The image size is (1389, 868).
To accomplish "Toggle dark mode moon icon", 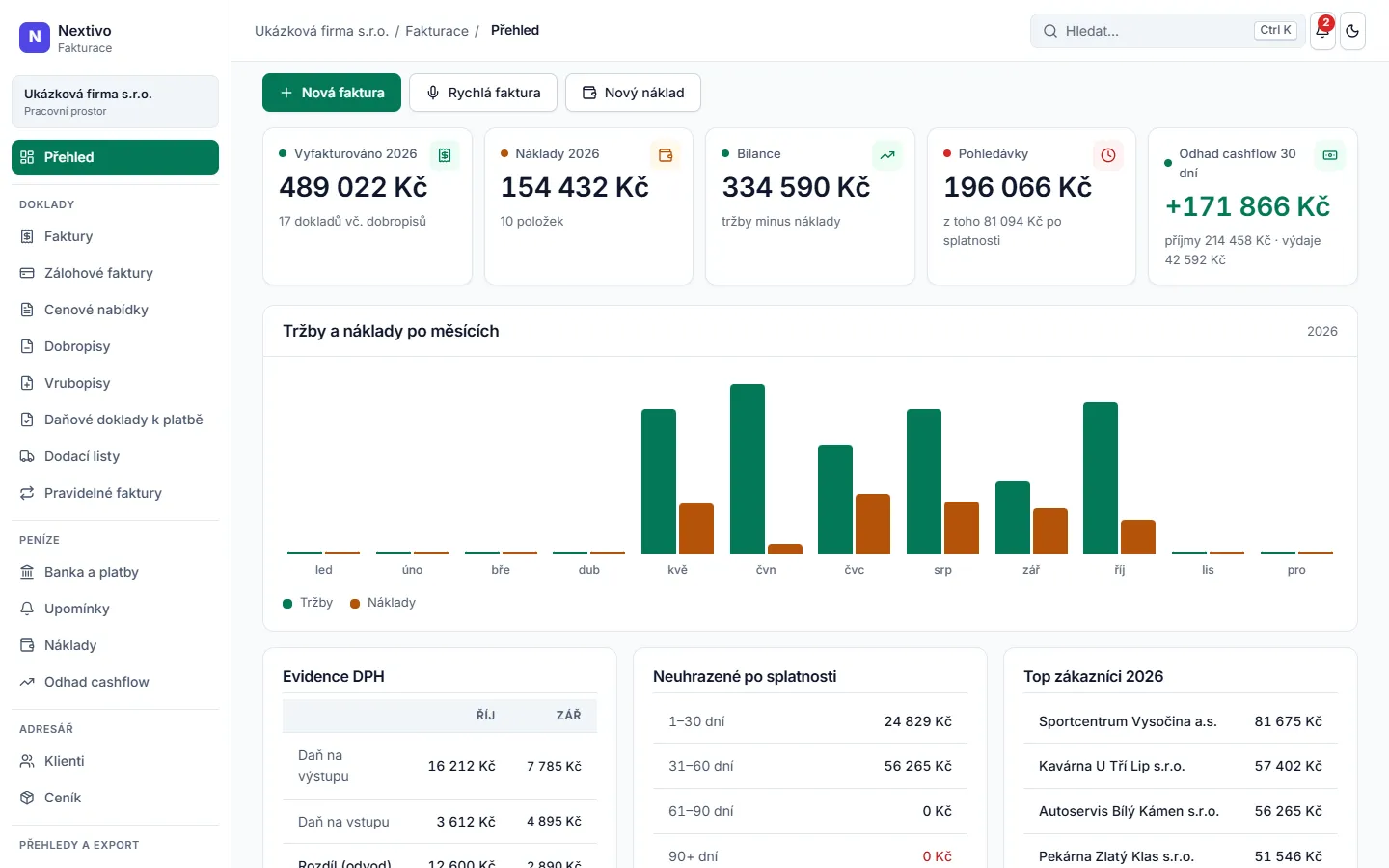I will click(x=1352, y=31).
